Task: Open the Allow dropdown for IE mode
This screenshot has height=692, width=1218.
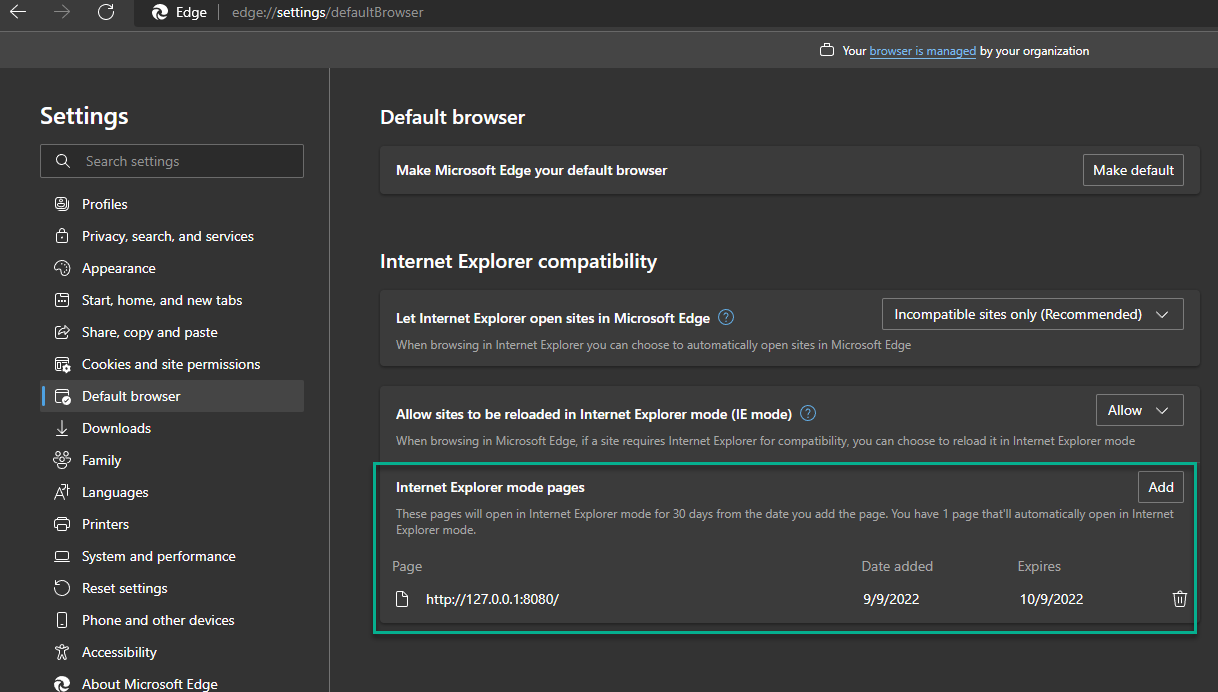Action: pos(1140,410)
